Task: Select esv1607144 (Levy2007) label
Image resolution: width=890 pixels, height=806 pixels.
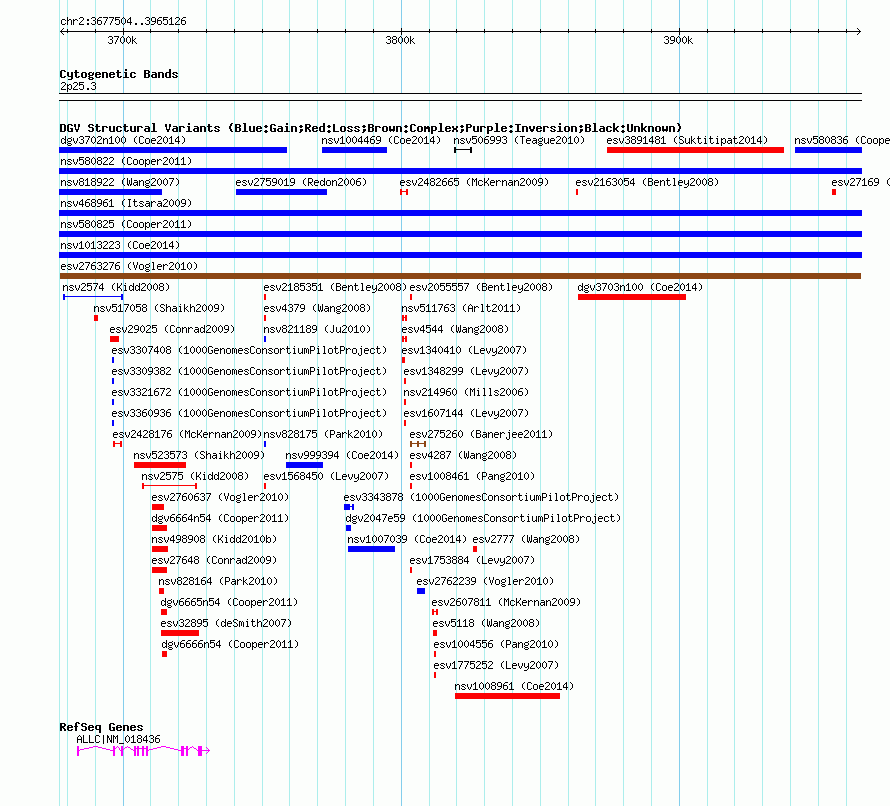Action: click(466, 413)
